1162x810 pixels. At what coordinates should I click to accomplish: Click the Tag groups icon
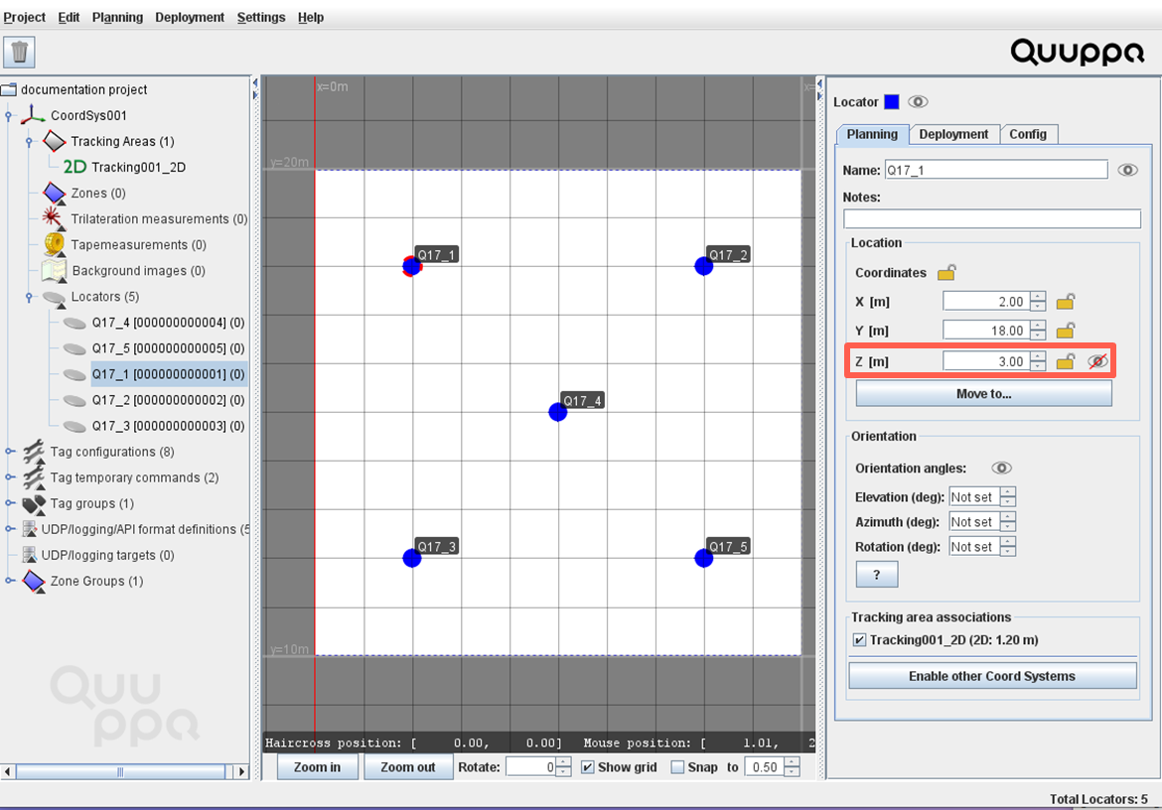[33, 504]
